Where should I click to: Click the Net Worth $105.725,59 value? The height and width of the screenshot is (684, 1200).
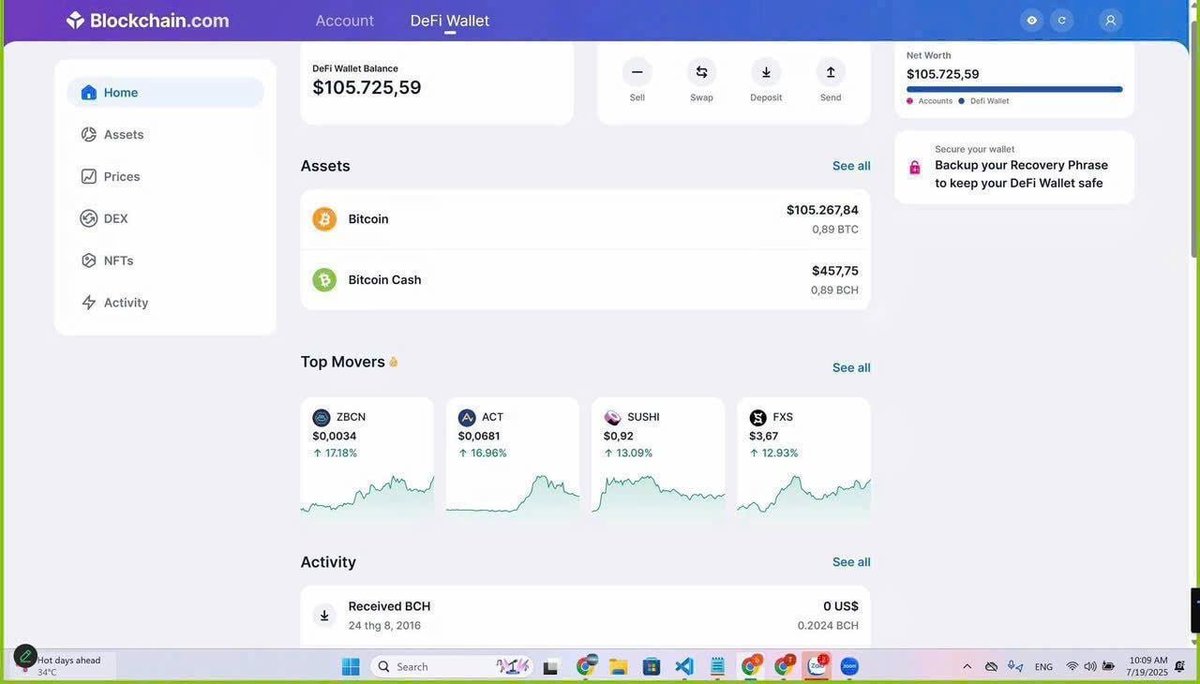pos(943,74)
